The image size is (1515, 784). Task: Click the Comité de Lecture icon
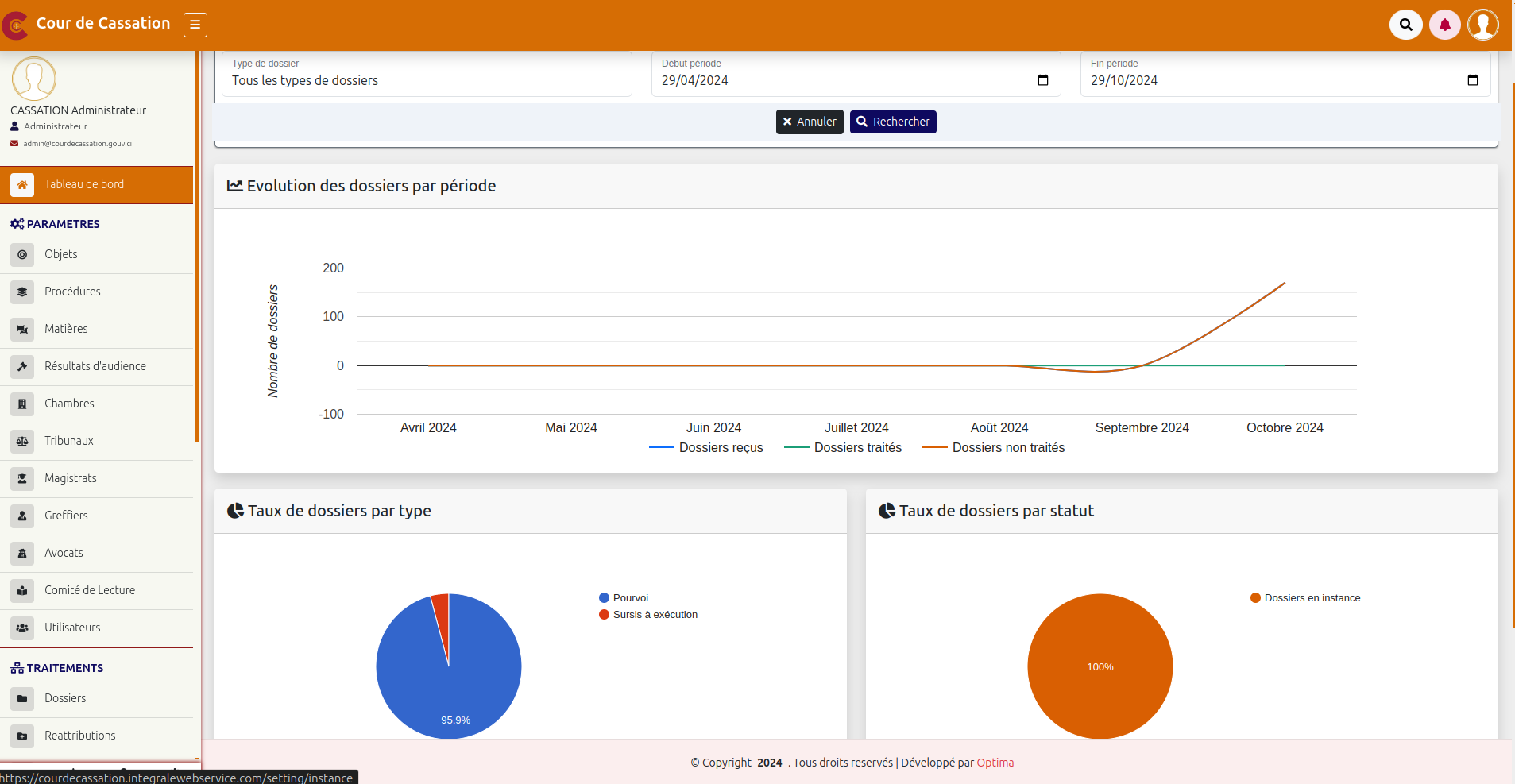point(22,591)
